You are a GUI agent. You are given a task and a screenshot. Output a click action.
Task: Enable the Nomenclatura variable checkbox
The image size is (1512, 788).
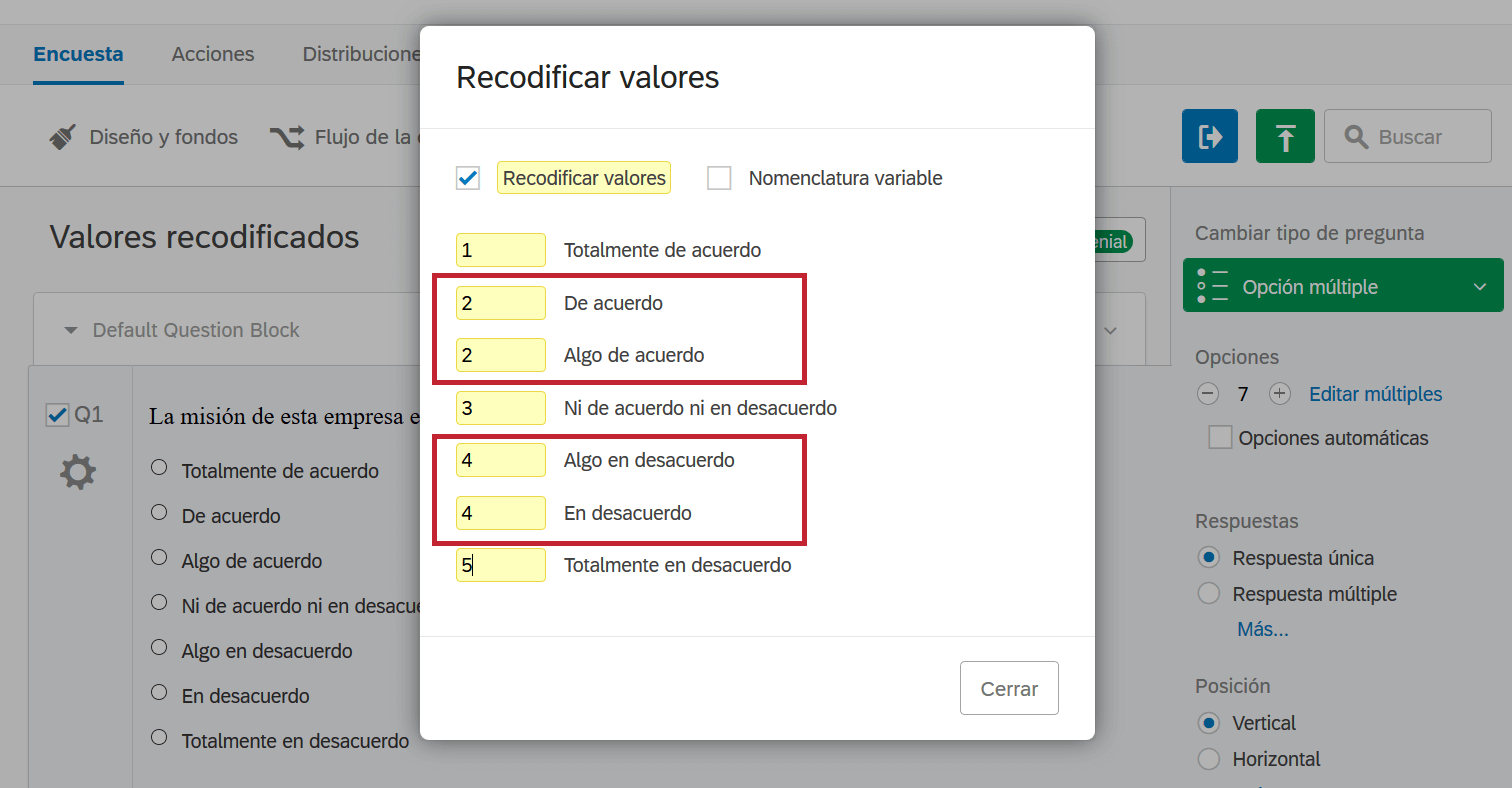click(718, 178)
